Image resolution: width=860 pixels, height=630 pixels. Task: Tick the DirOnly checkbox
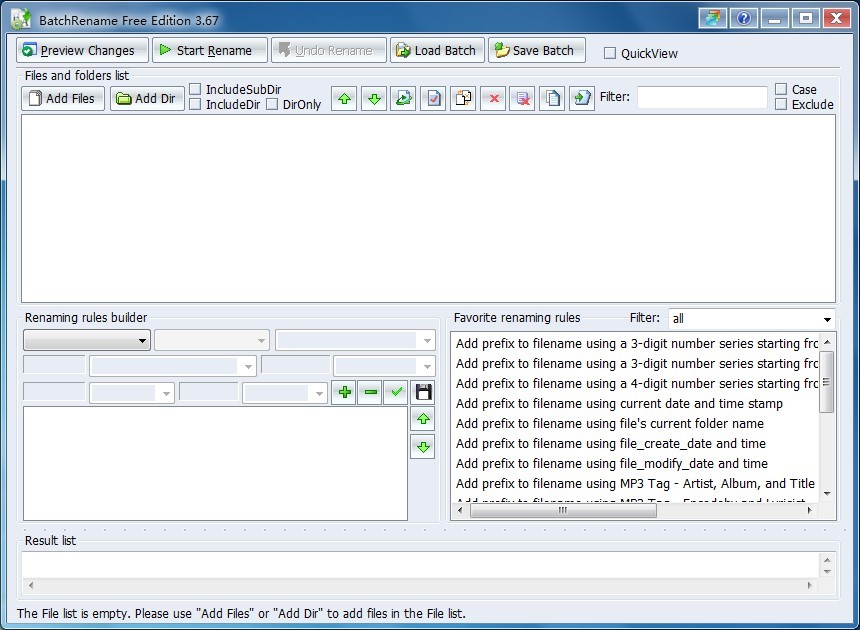pos(272,104)
